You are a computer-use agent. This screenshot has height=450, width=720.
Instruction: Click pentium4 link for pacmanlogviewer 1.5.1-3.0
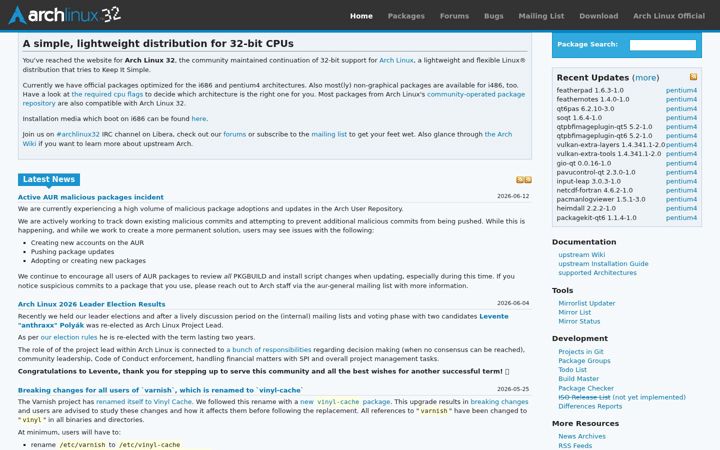(681, 199)
